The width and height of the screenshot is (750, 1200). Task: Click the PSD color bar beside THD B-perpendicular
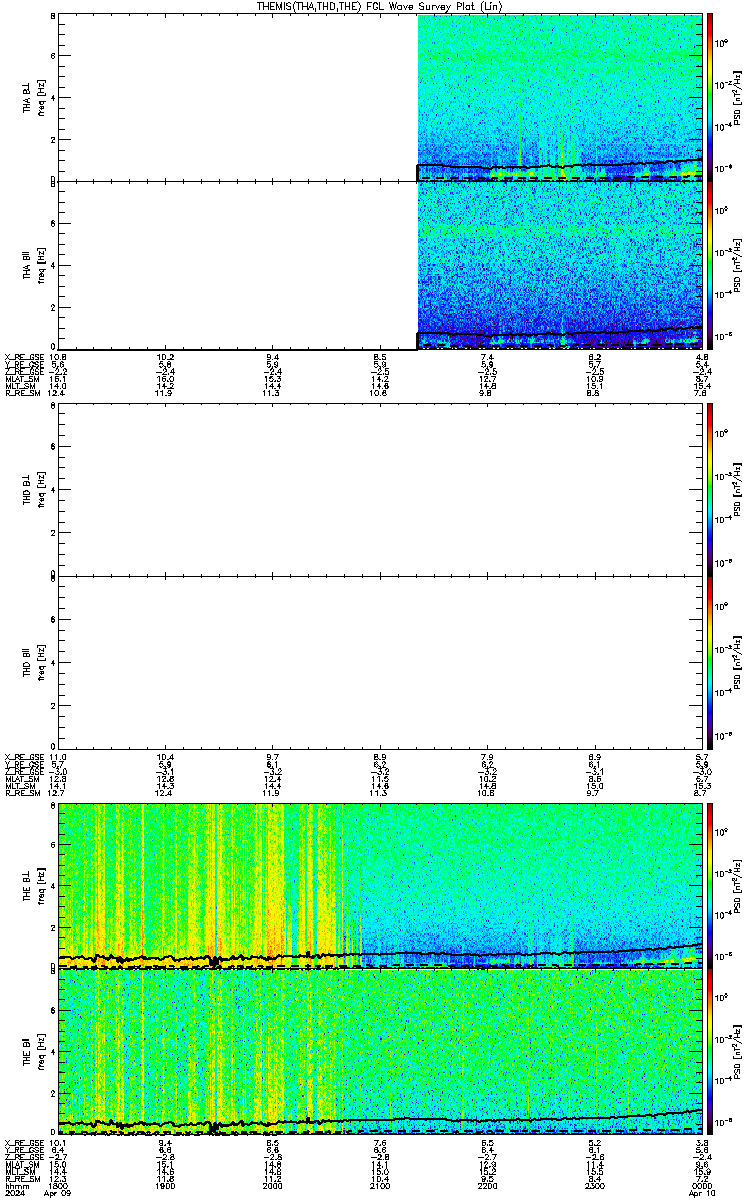click(710, 489)
